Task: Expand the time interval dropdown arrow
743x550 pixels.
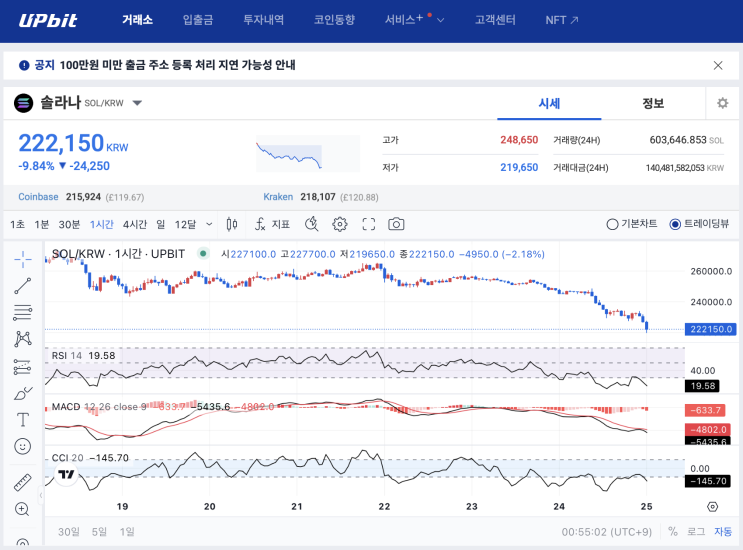Action: click(209, 224)
